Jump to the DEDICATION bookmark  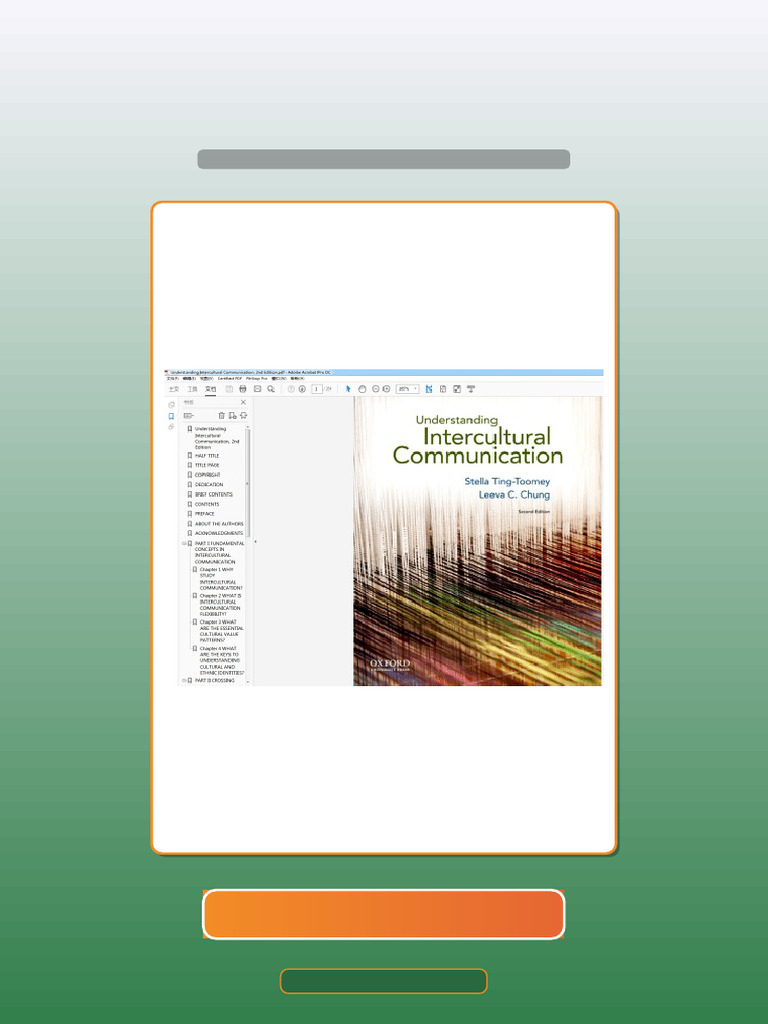(209, 485)
